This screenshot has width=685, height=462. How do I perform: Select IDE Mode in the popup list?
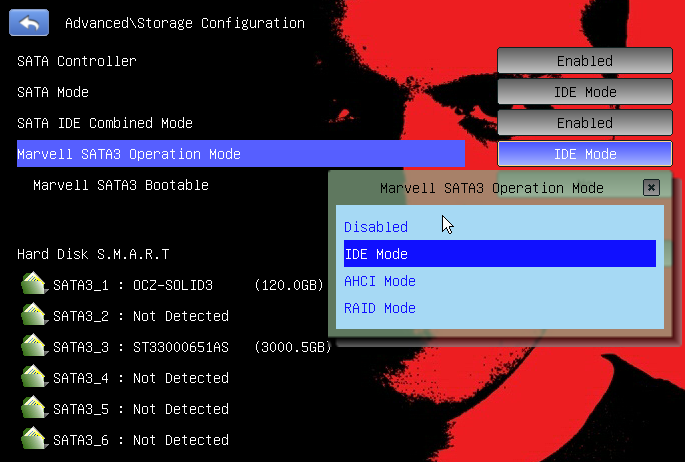click(x=500, y=254)
